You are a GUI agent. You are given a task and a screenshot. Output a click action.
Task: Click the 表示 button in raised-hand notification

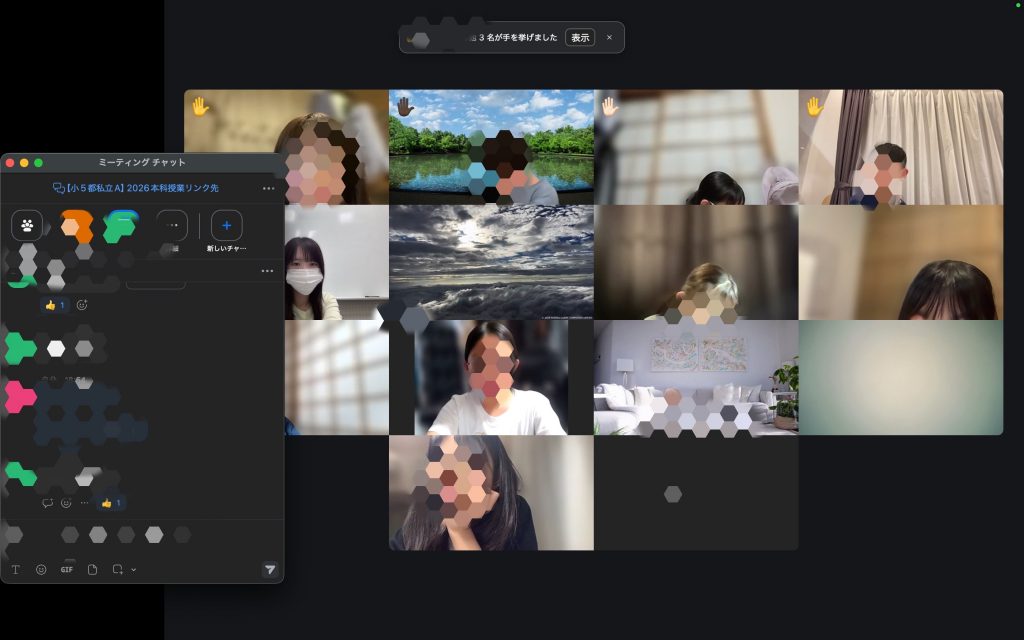tap(579, 37)
